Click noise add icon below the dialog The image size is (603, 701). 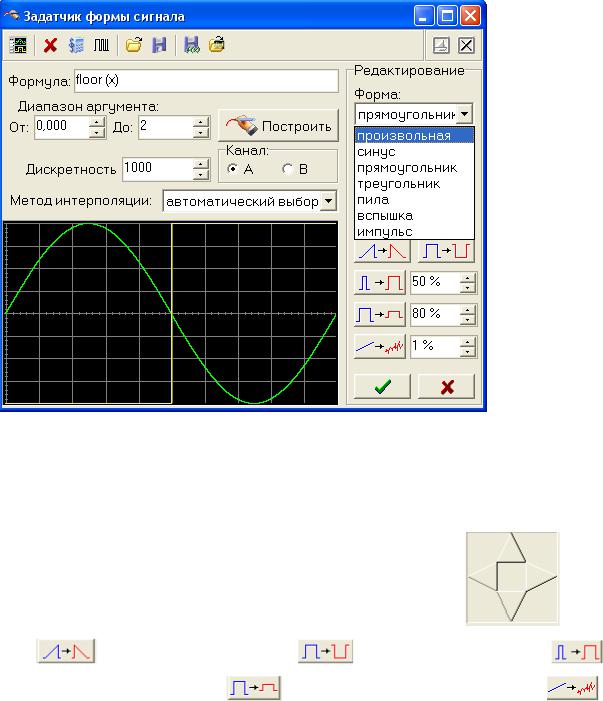pos(573,688)
